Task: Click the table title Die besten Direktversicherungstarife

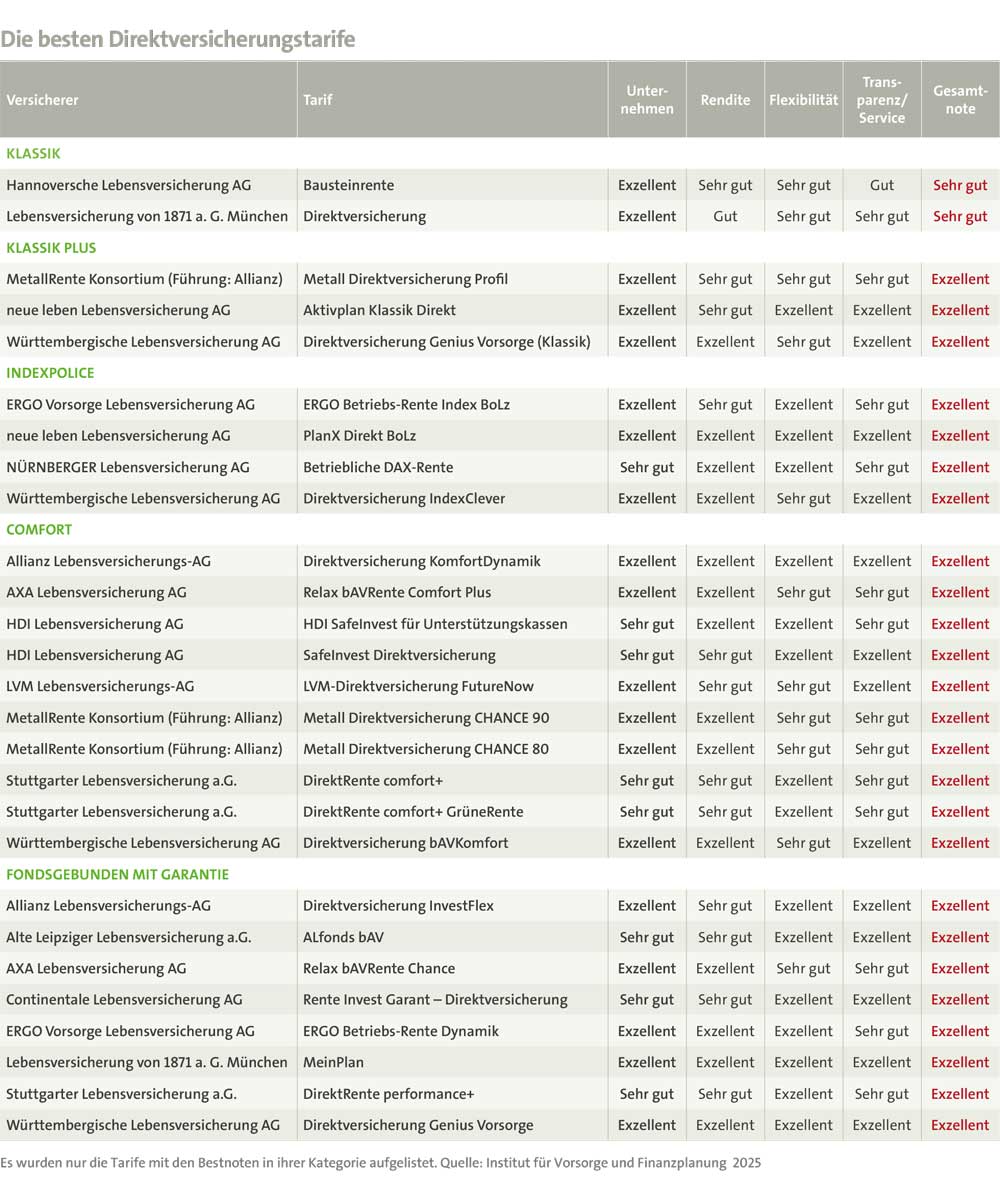Action: [177, 39]
